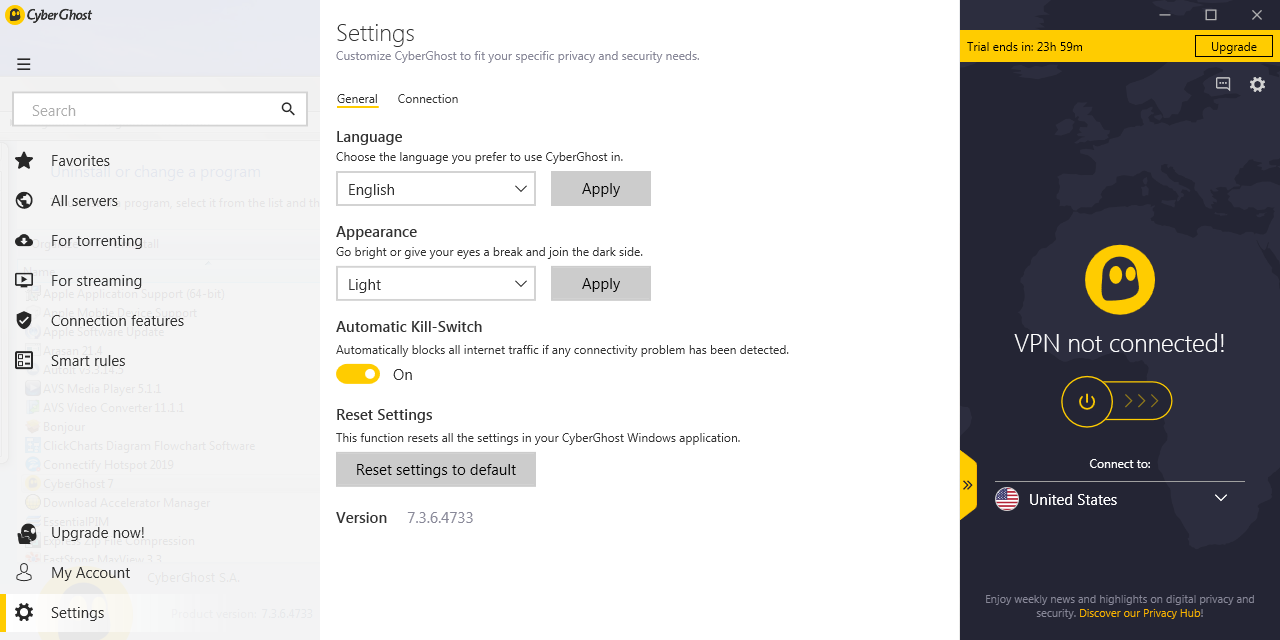This screenshot has width=1280, height=640.
Task: Click the For streaming screen icon
Action: tap(25, 281)
